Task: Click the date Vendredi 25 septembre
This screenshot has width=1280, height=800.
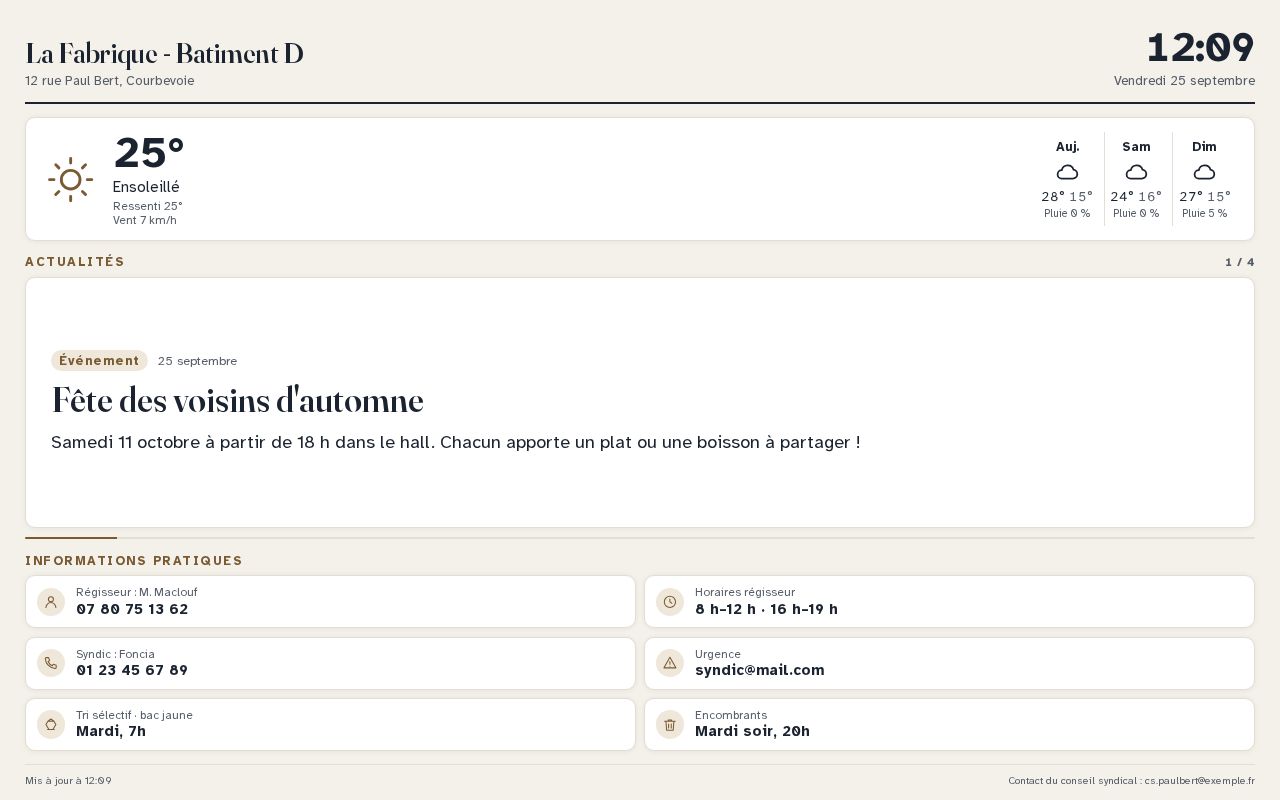Action: tap(1184, 81)
